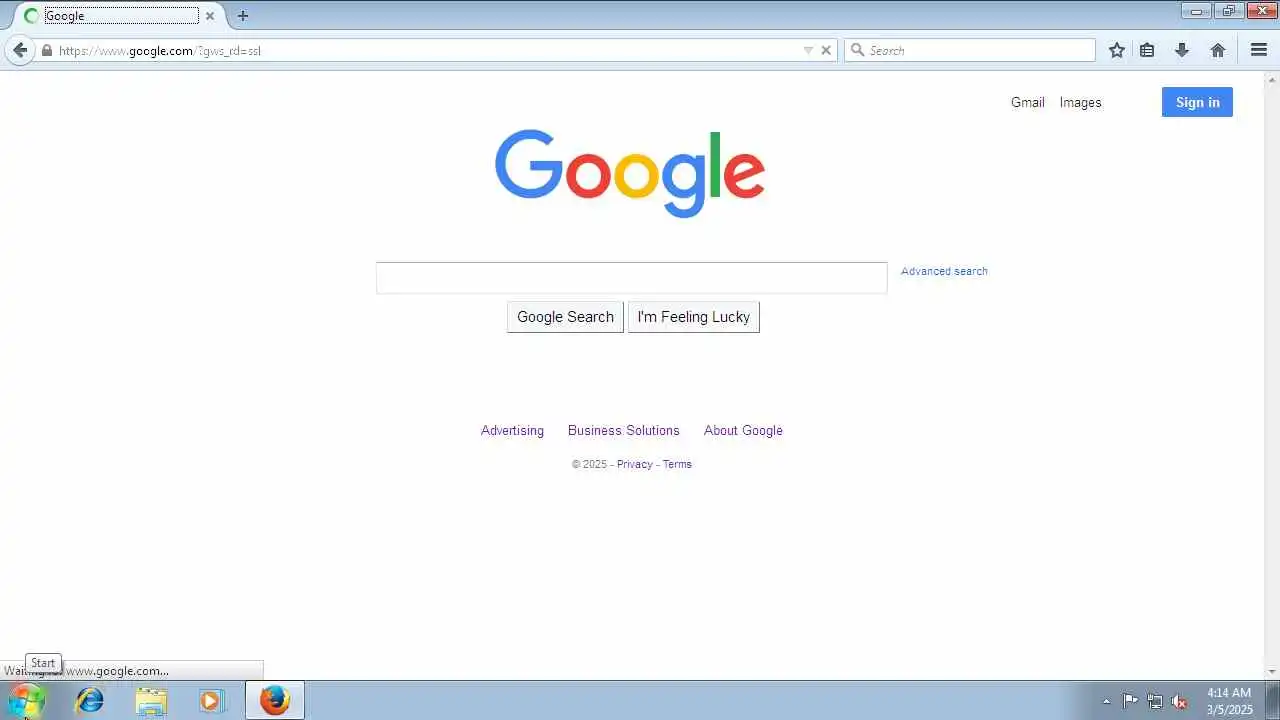Launch Internet Explorer from the taskbar
Screen dimensions: 1280x720
pyautogui.click(x=90, y=700)
